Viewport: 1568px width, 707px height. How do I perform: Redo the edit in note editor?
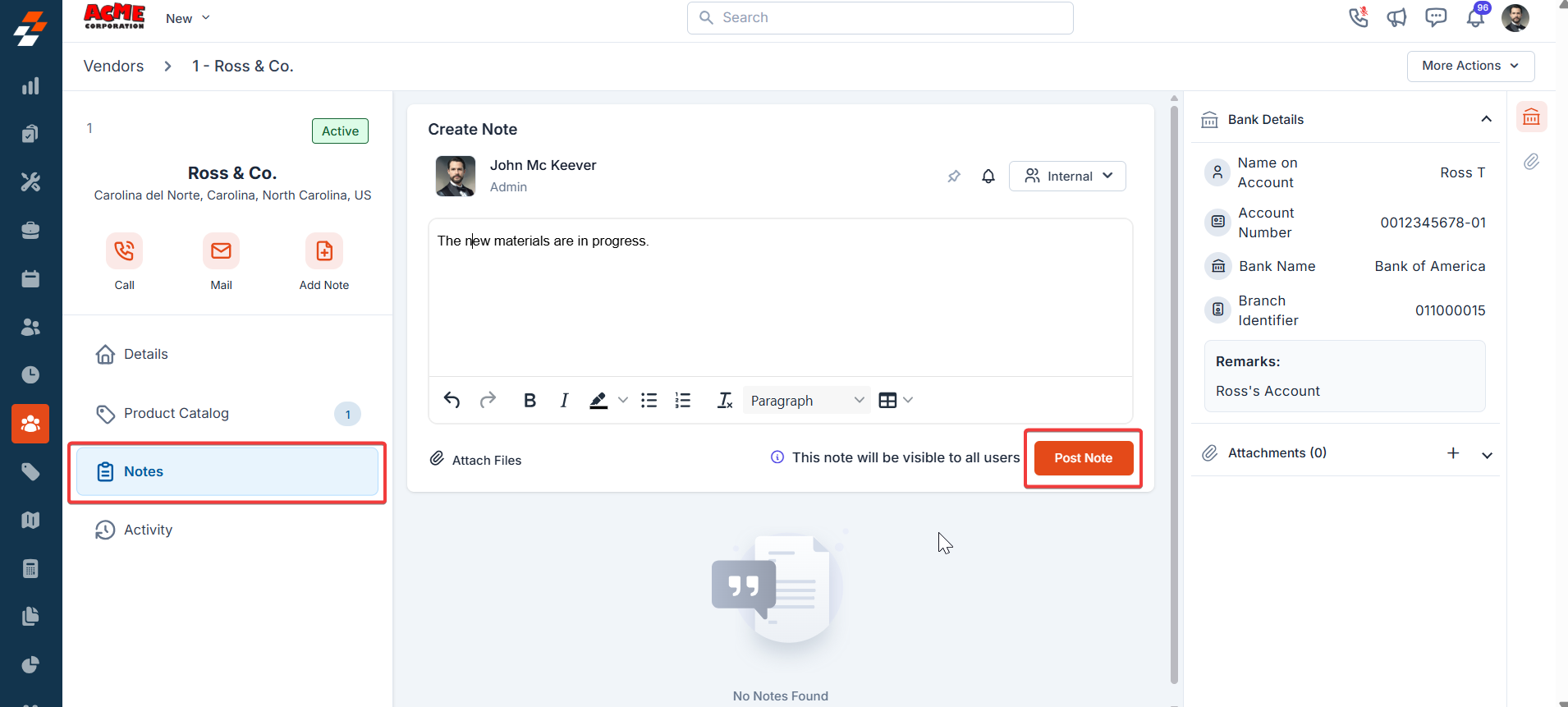pos(488,400)
